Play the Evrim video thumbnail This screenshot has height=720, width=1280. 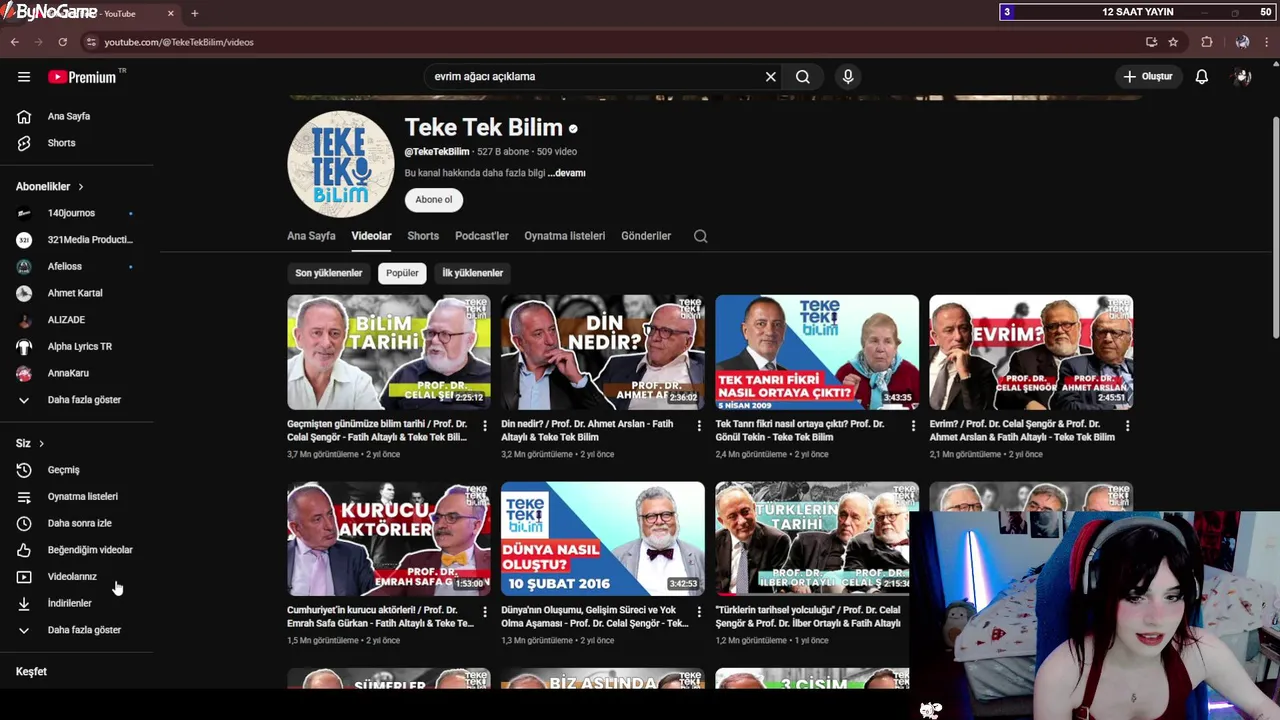(x=1031, y=352)
